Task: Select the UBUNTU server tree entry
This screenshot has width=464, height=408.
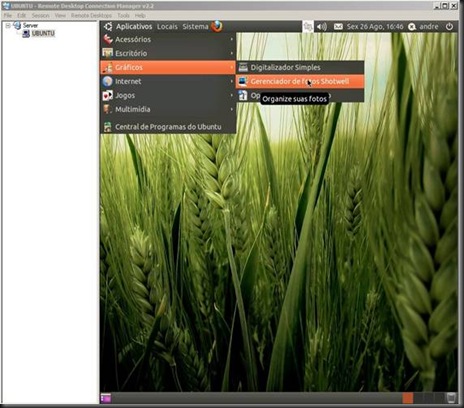Action: [43, 34]
